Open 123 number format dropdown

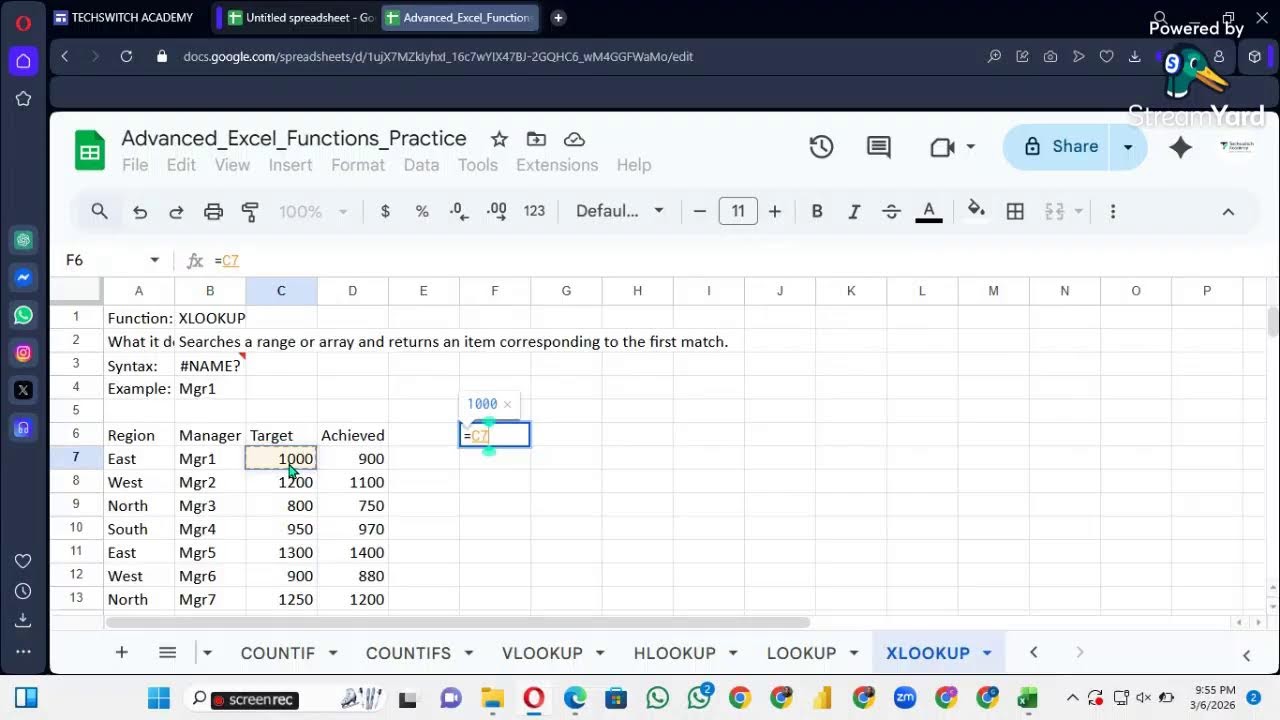(x=534, y=211)
